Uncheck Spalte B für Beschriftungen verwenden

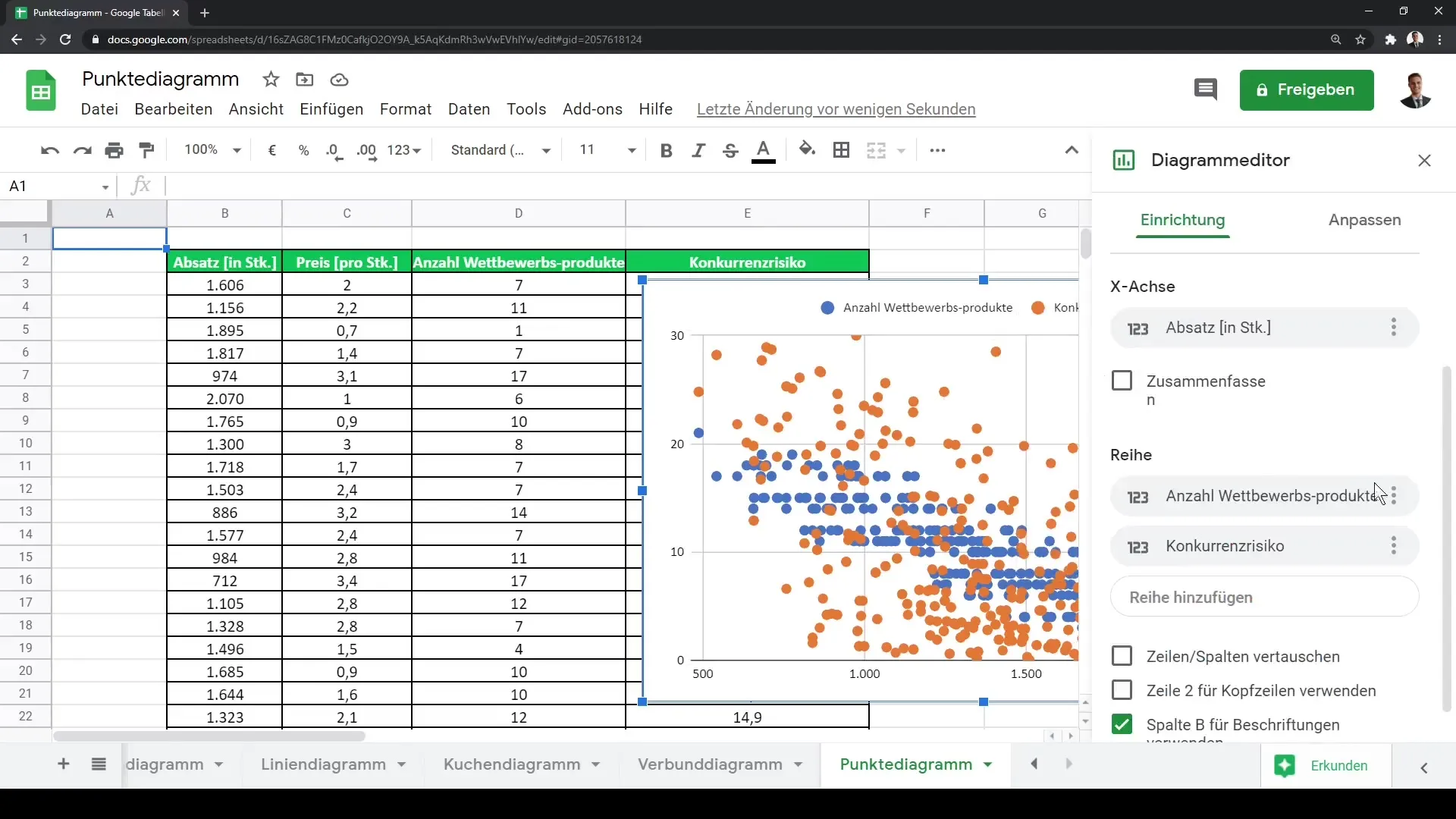[1122, 724]
